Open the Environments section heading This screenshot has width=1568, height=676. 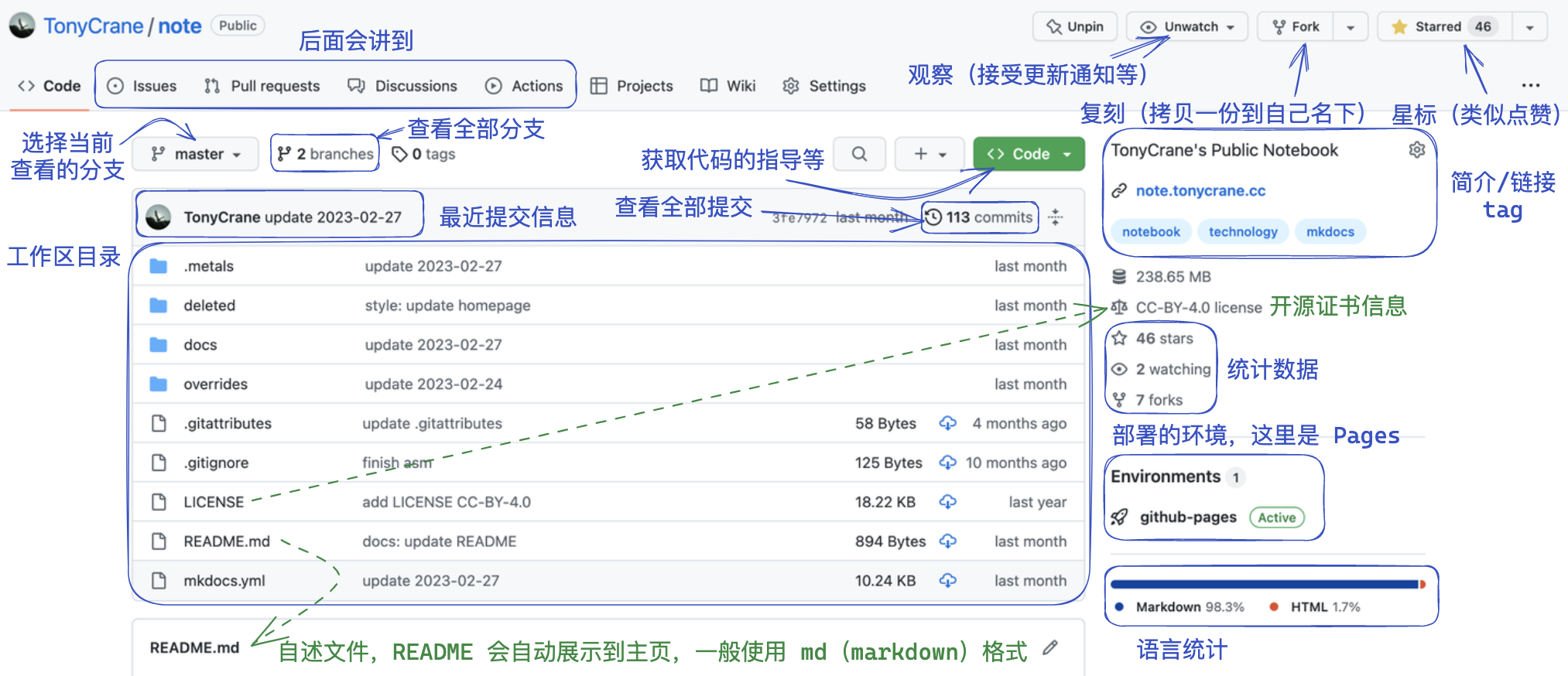(x=1165, y=476)
